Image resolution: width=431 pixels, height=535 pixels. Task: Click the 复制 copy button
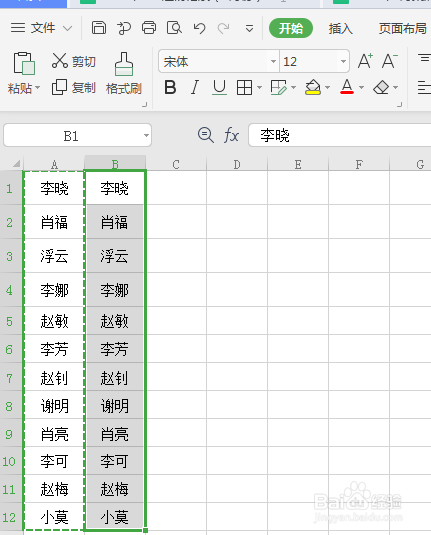73,88
